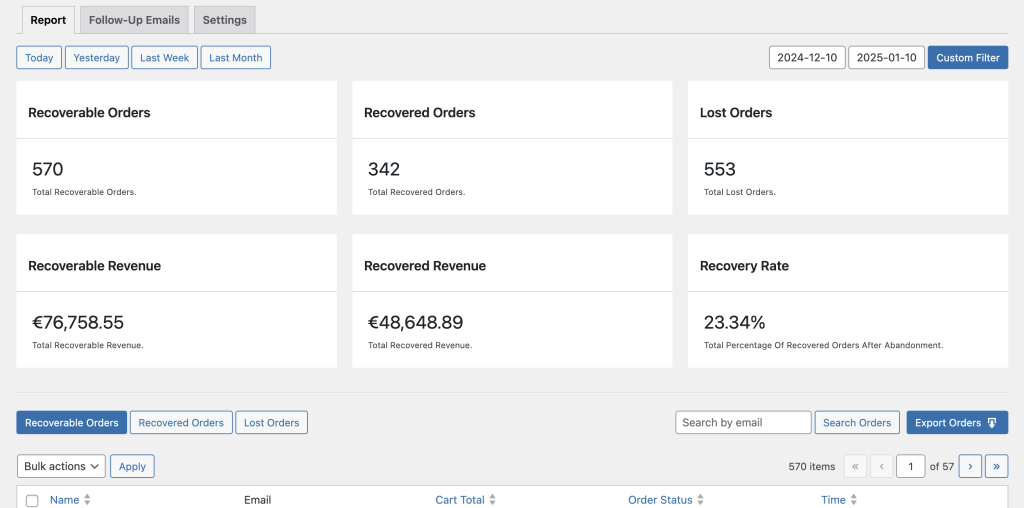Image resolution: width=1024 pixels, height=508 pixels.
Task: Sort by Cart Total column arrows
Action: [493, 500]
